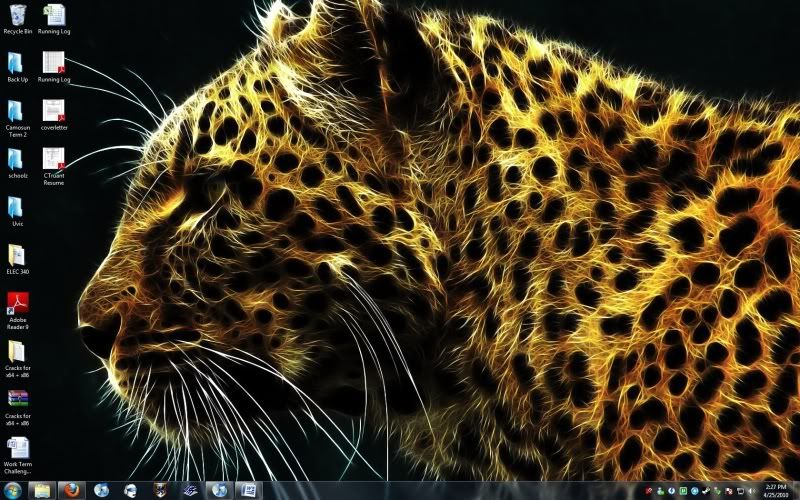The image size is (800, 500).
Task: Click the headset icon in the taskbar
Action: coord(131,491)
